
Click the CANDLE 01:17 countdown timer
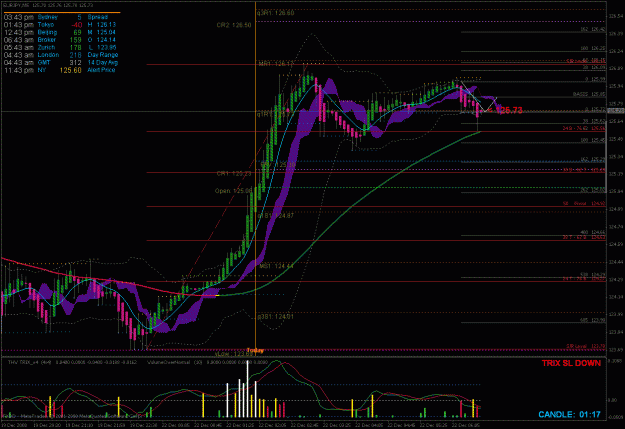[570, 415]
